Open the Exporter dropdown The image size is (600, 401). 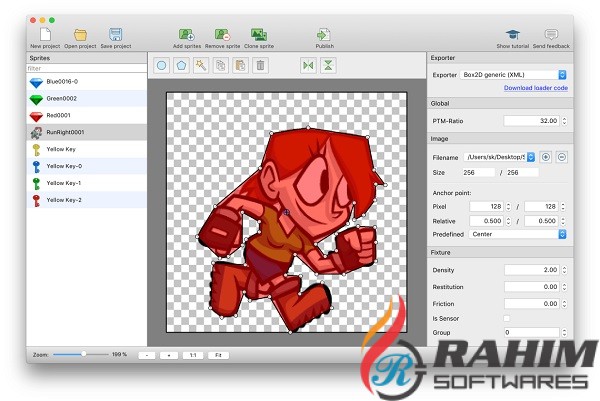coord(513,75)
